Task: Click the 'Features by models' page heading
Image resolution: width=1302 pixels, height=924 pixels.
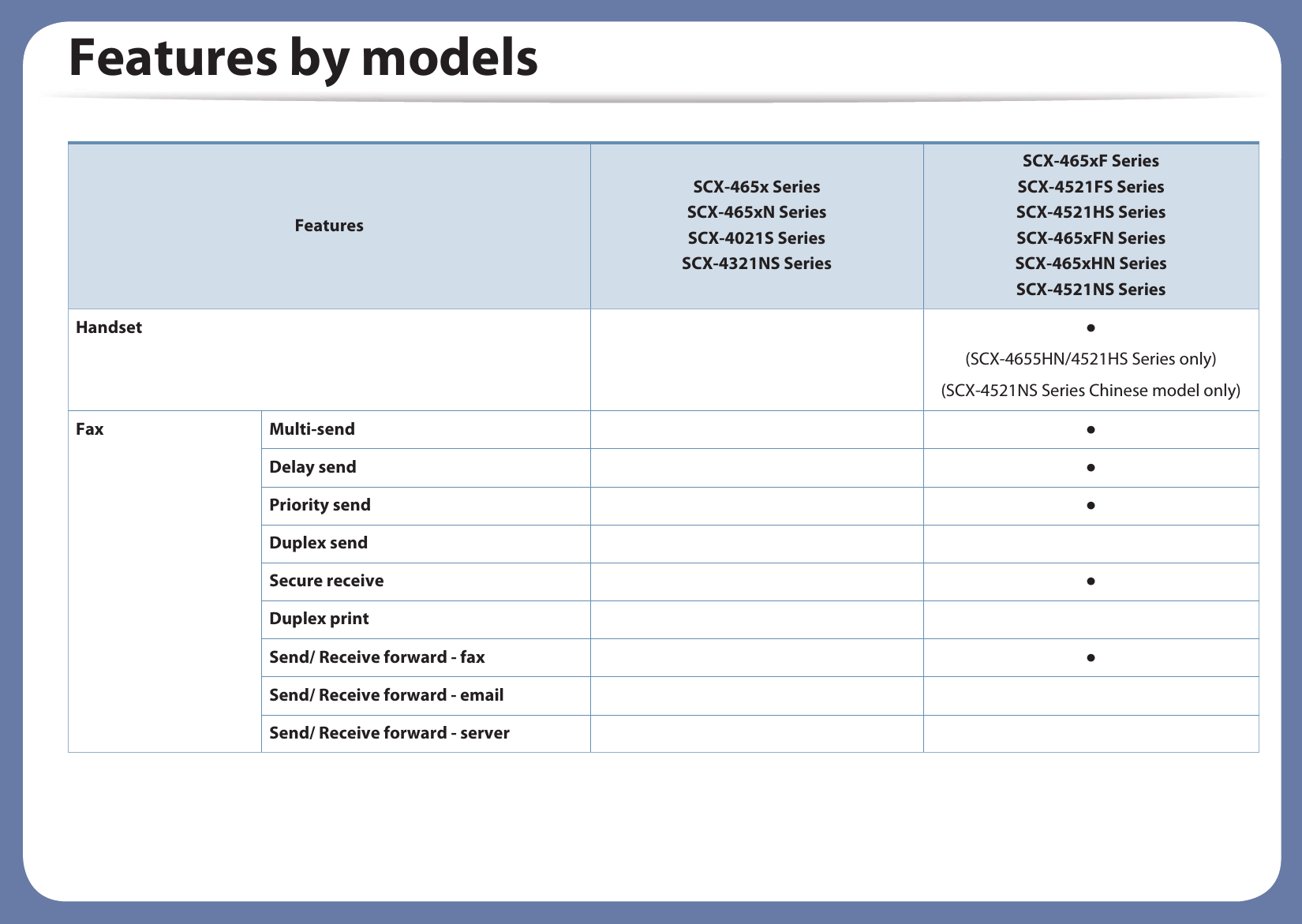Action: (x=303, y=58)
